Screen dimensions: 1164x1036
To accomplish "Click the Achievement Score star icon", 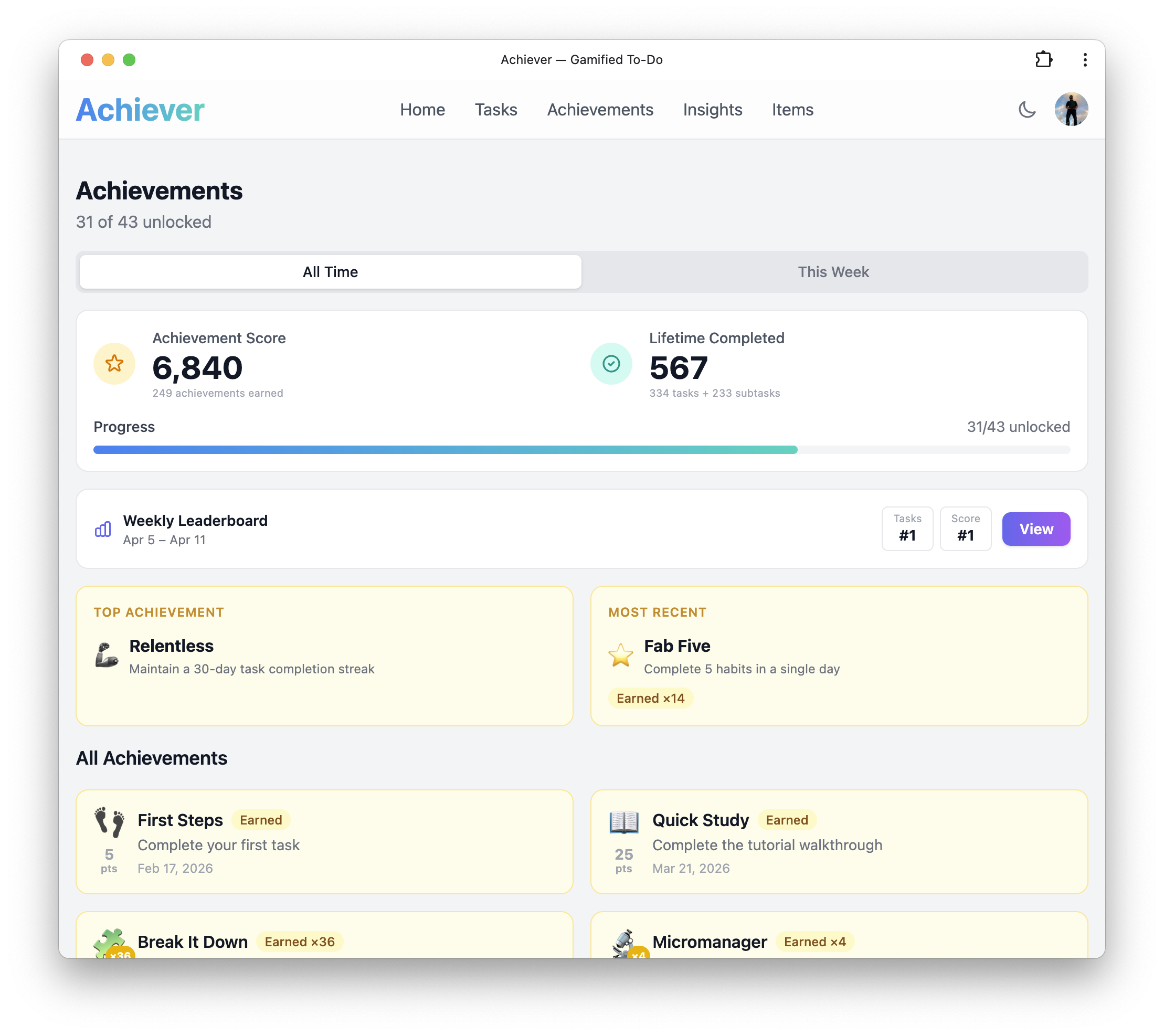I will [x=114, y=363].
